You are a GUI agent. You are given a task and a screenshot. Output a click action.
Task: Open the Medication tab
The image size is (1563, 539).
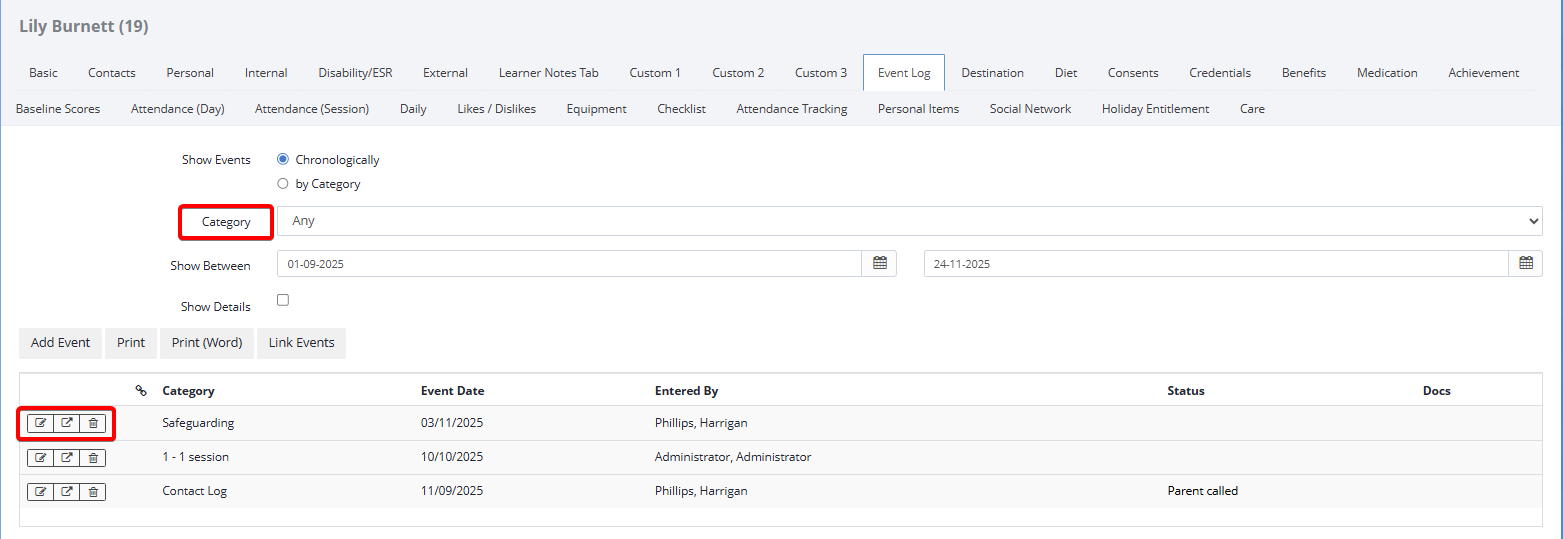click(x=1387, y=73)
